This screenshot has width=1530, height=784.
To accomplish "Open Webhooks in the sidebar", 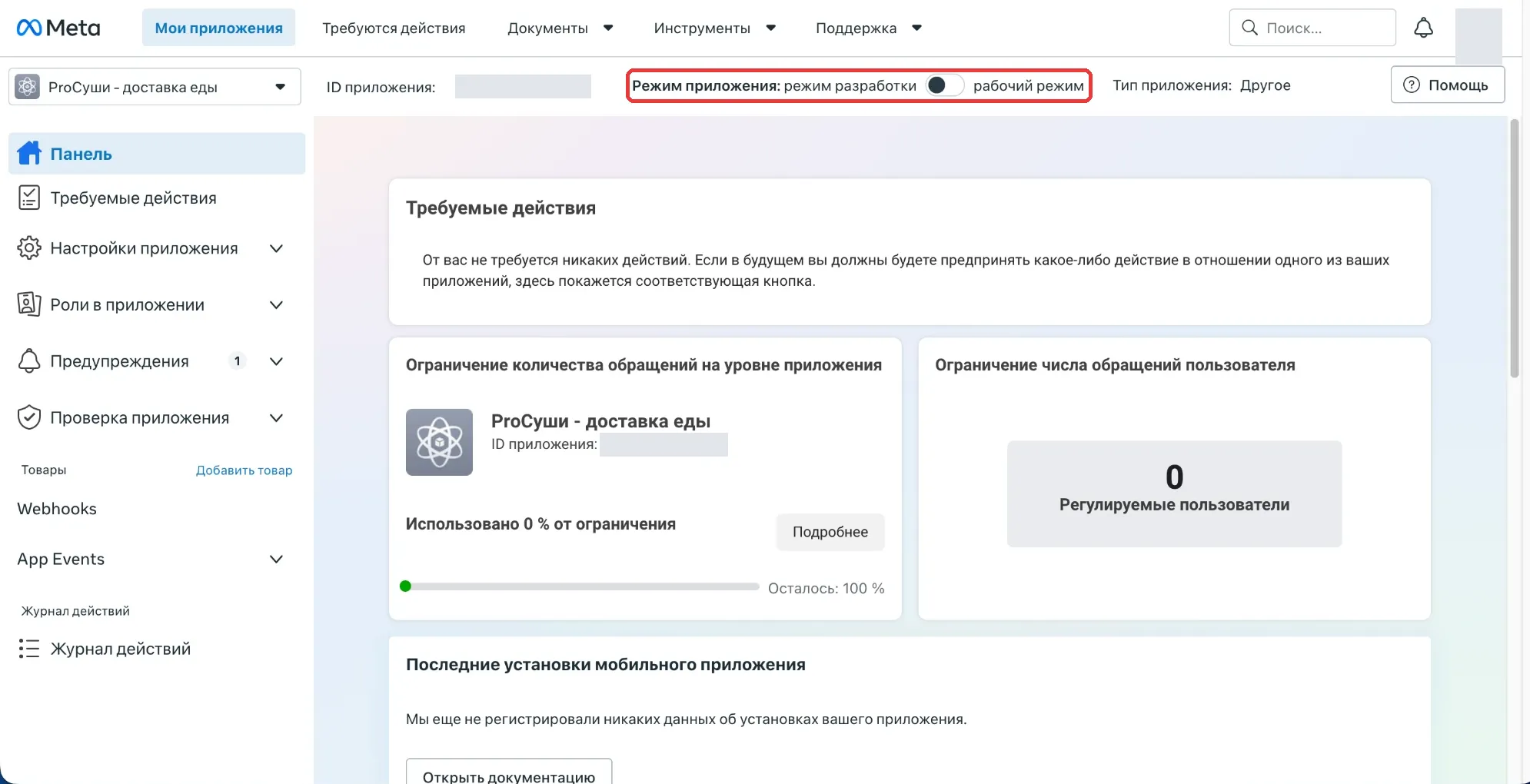I will (57, 509).
